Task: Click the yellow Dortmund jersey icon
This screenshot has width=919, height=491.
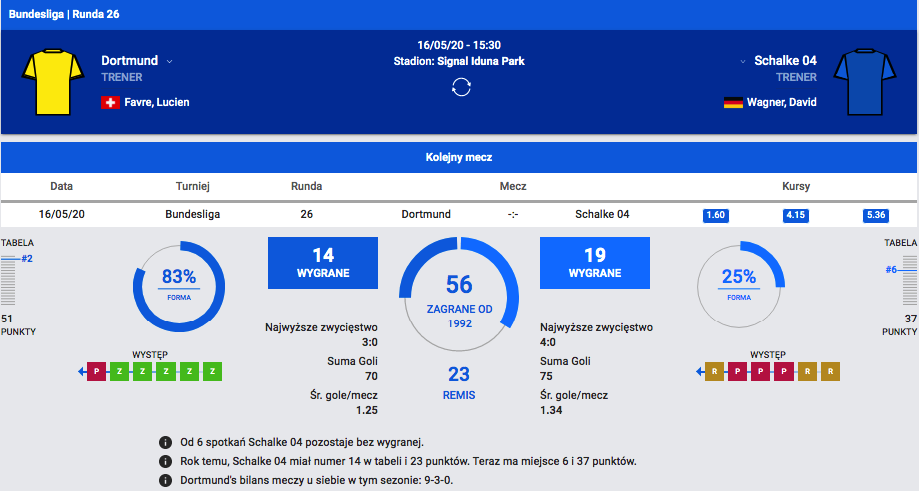Action: (53, 82)
